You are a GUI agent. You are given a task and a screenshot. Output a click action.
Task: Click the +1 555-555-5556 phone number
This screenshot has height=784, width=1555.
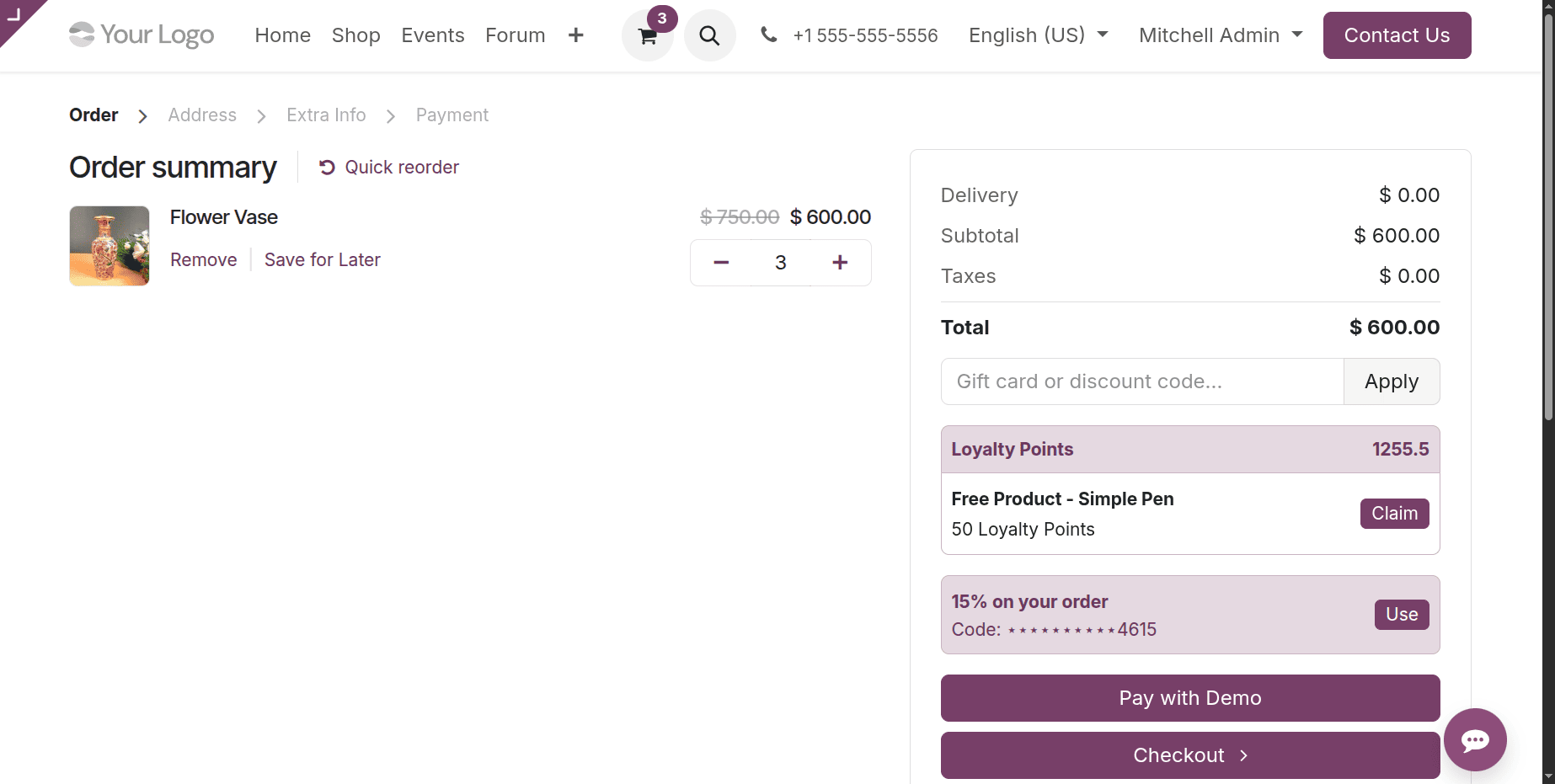tap(865, 35)
